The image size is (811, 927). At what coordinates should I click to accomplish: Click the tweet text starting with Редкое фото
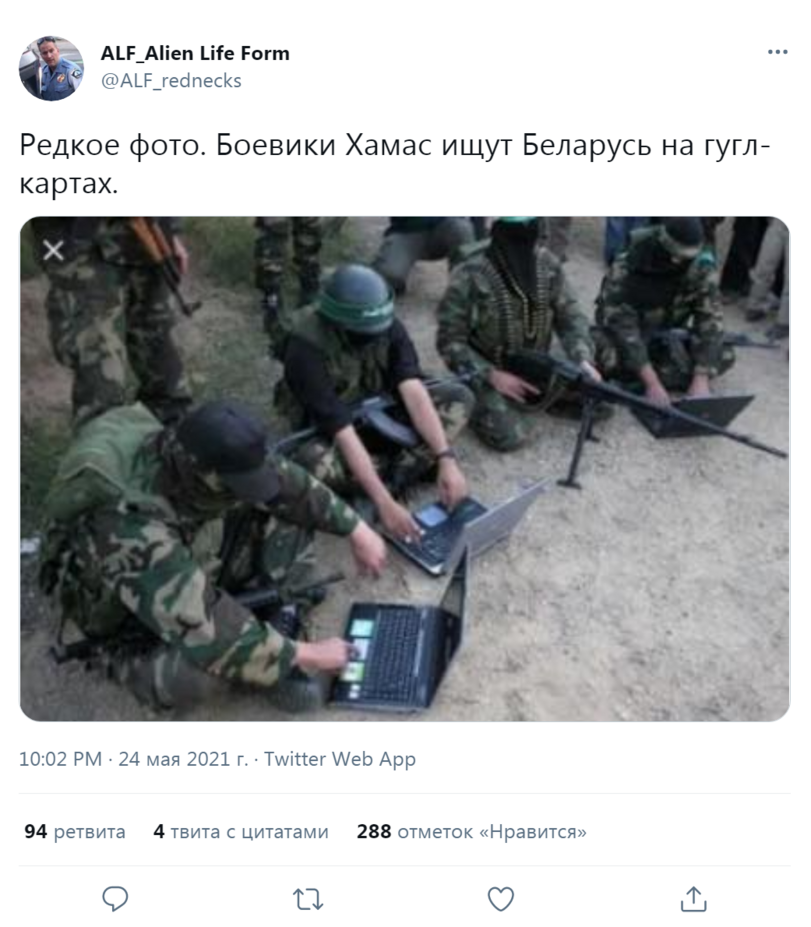click(x=395, y=164)
